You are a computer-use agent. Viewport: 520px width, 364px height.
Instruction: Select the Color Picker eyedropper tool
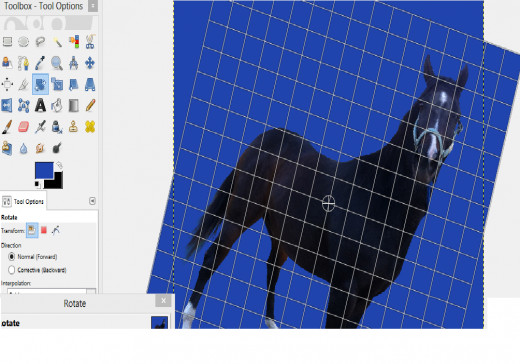point(40,63)
